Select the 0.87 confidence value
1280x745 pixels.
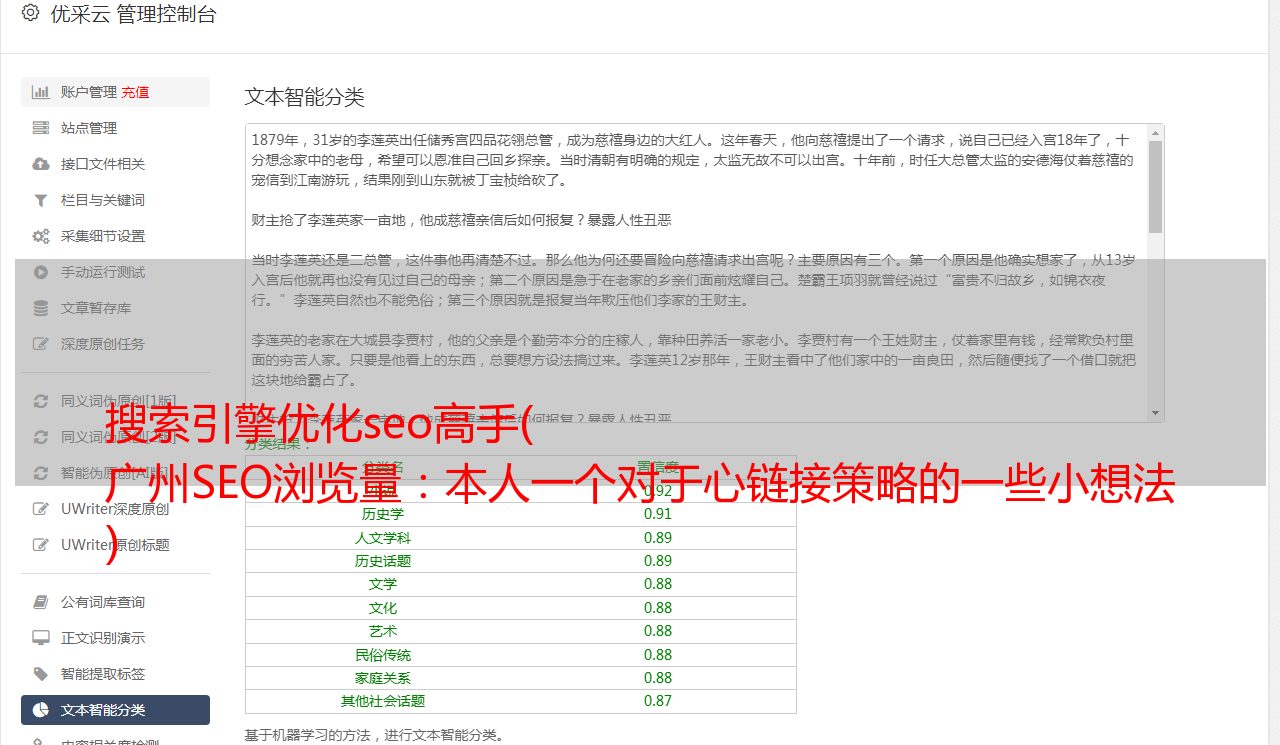[x=658, y=701]
